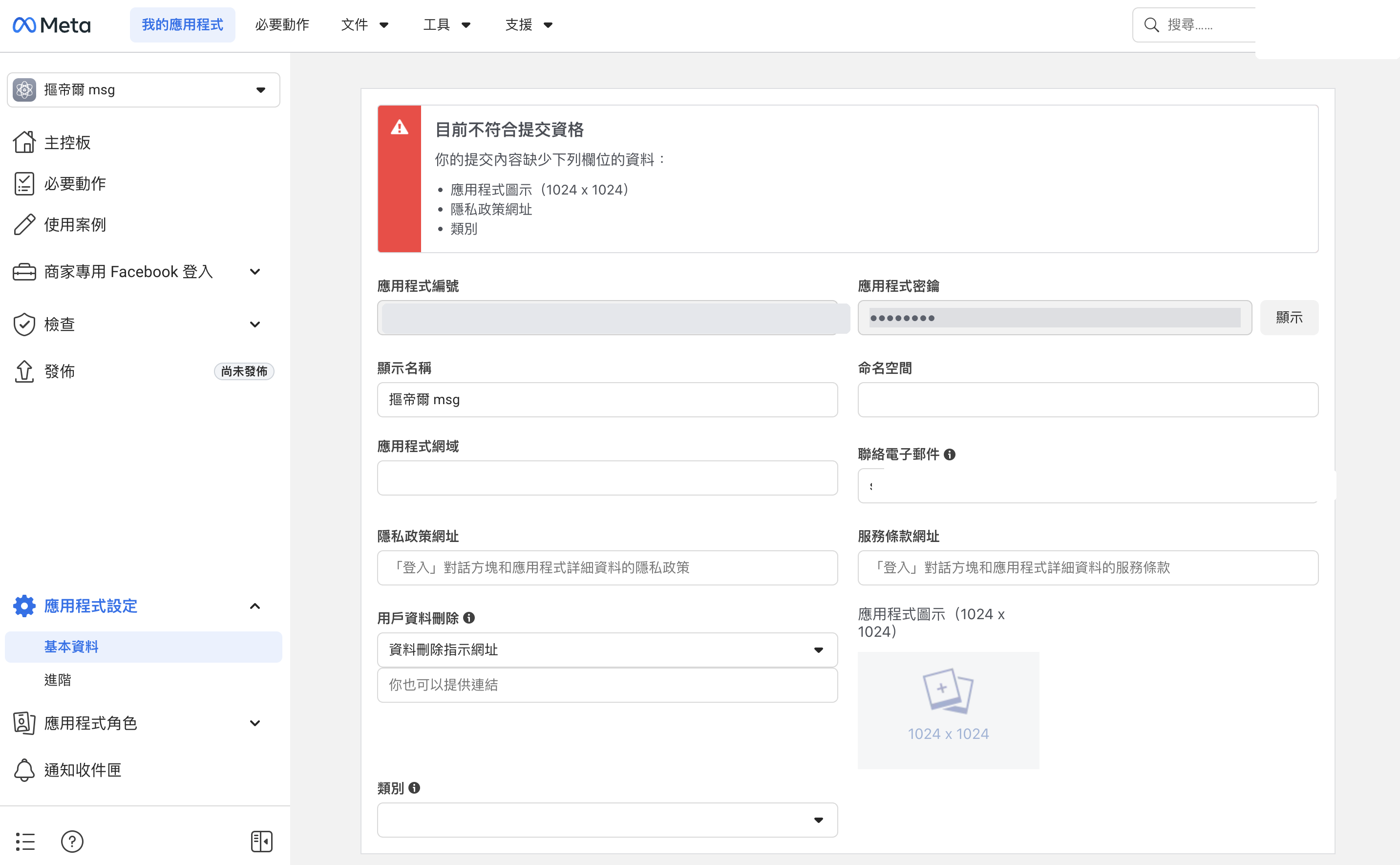
Task: Click info icon next to 聯絡電子郵件
Action: click(950, 454)
